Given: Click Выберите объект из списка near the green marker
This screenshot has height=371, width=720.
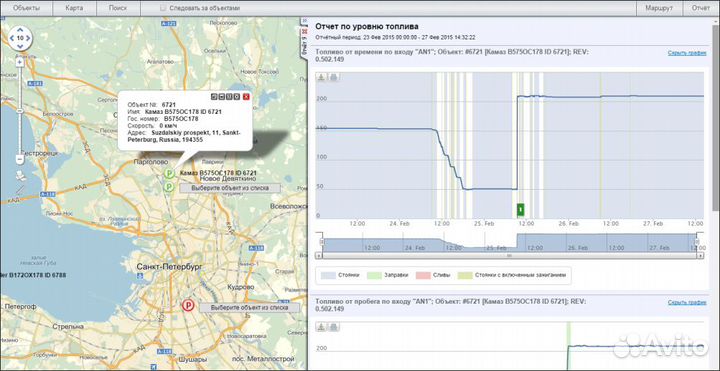Looking at the screenshot, I should (229, 188).
